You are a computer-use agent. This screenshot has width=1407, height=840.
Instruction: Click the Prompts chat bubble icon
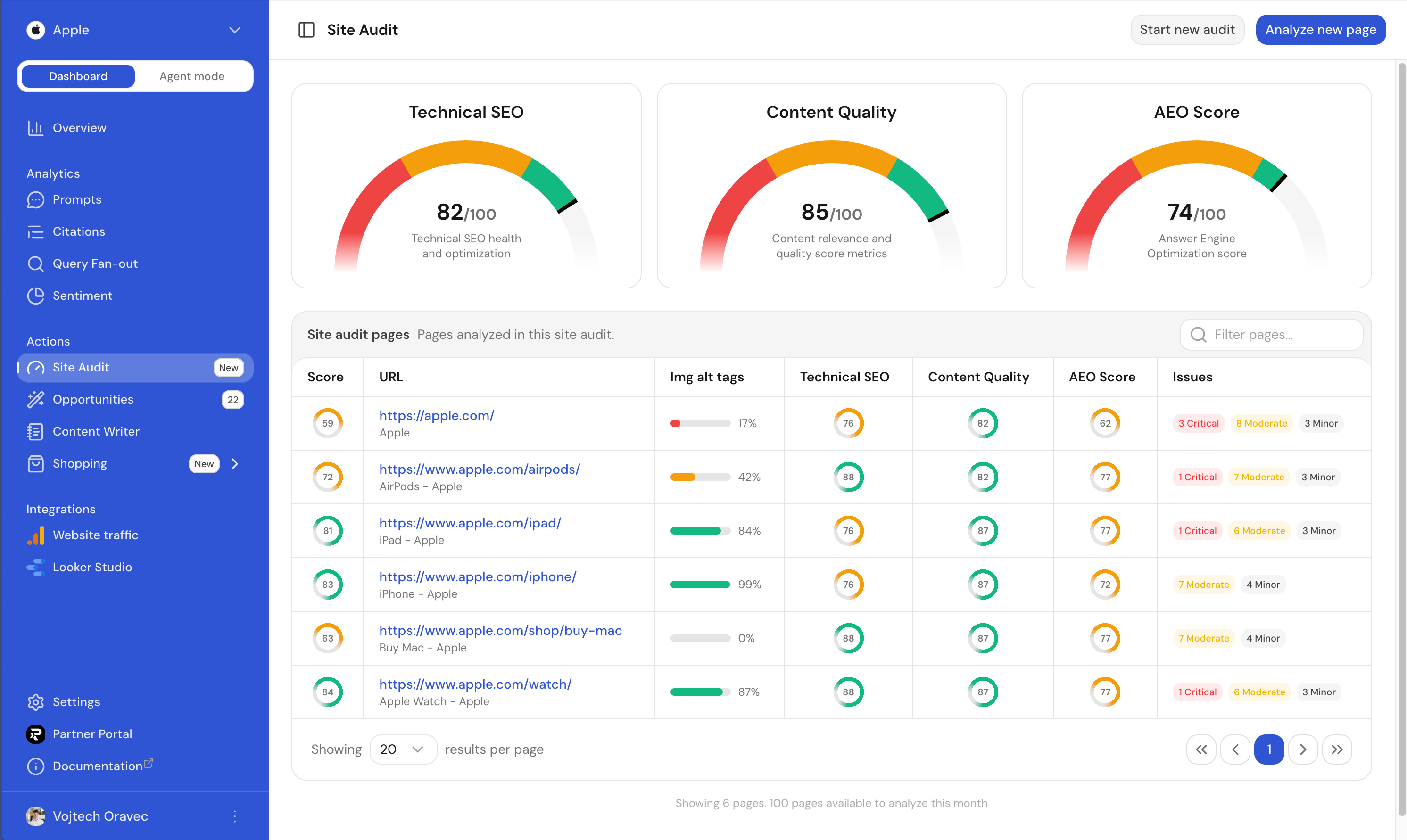(36, 200)
